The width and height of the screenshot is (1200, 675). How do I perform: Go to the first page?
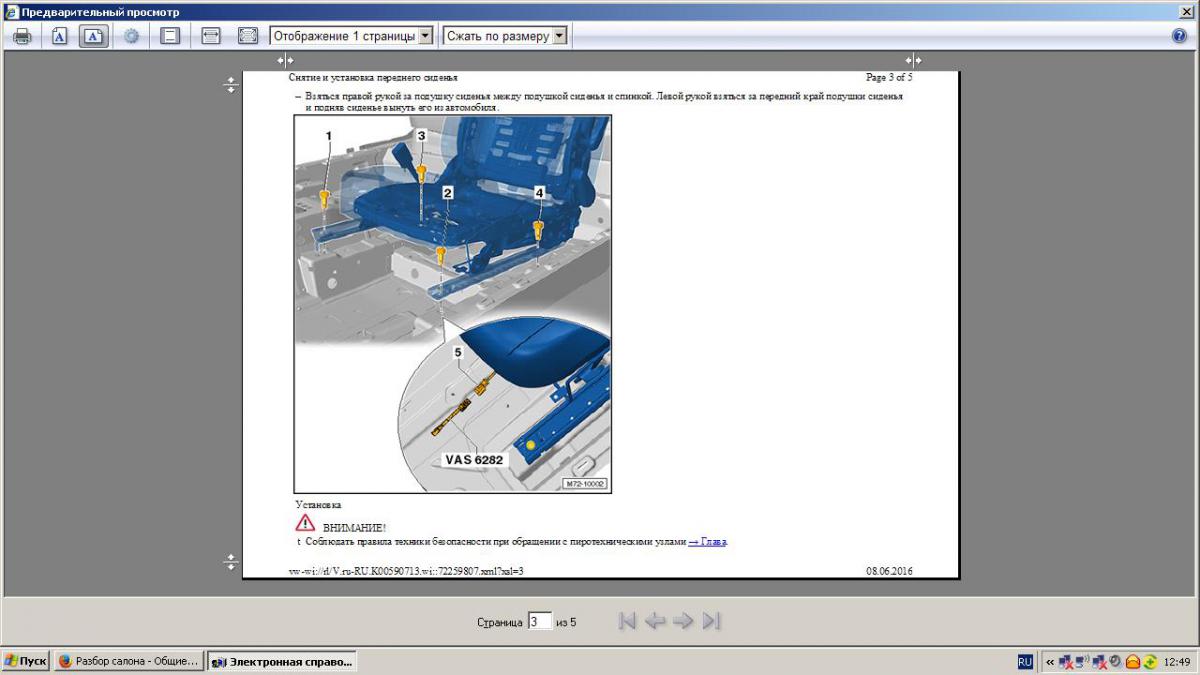tap(627, 621)
